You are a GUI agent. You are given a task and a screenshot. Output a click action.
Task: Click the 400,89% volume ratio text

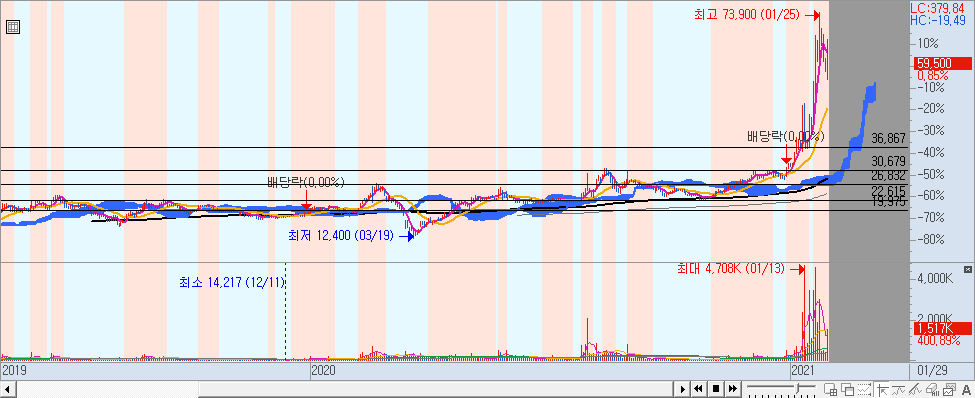(x=938, y=341)
